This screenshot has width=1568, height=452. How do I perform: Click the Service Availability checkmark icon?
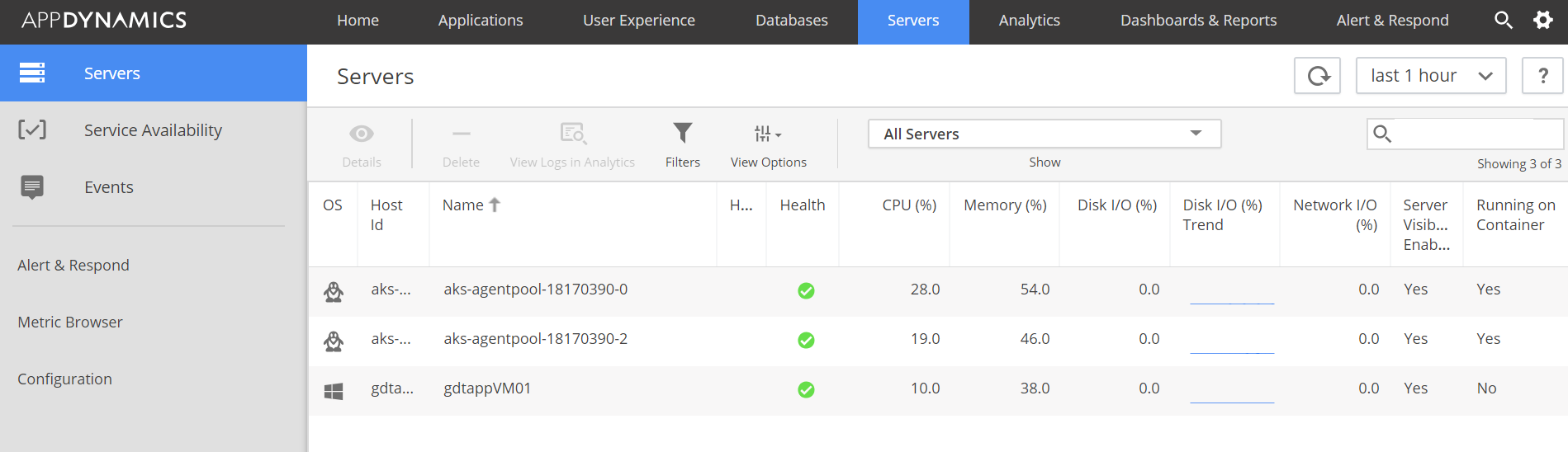tap(32, 129)
